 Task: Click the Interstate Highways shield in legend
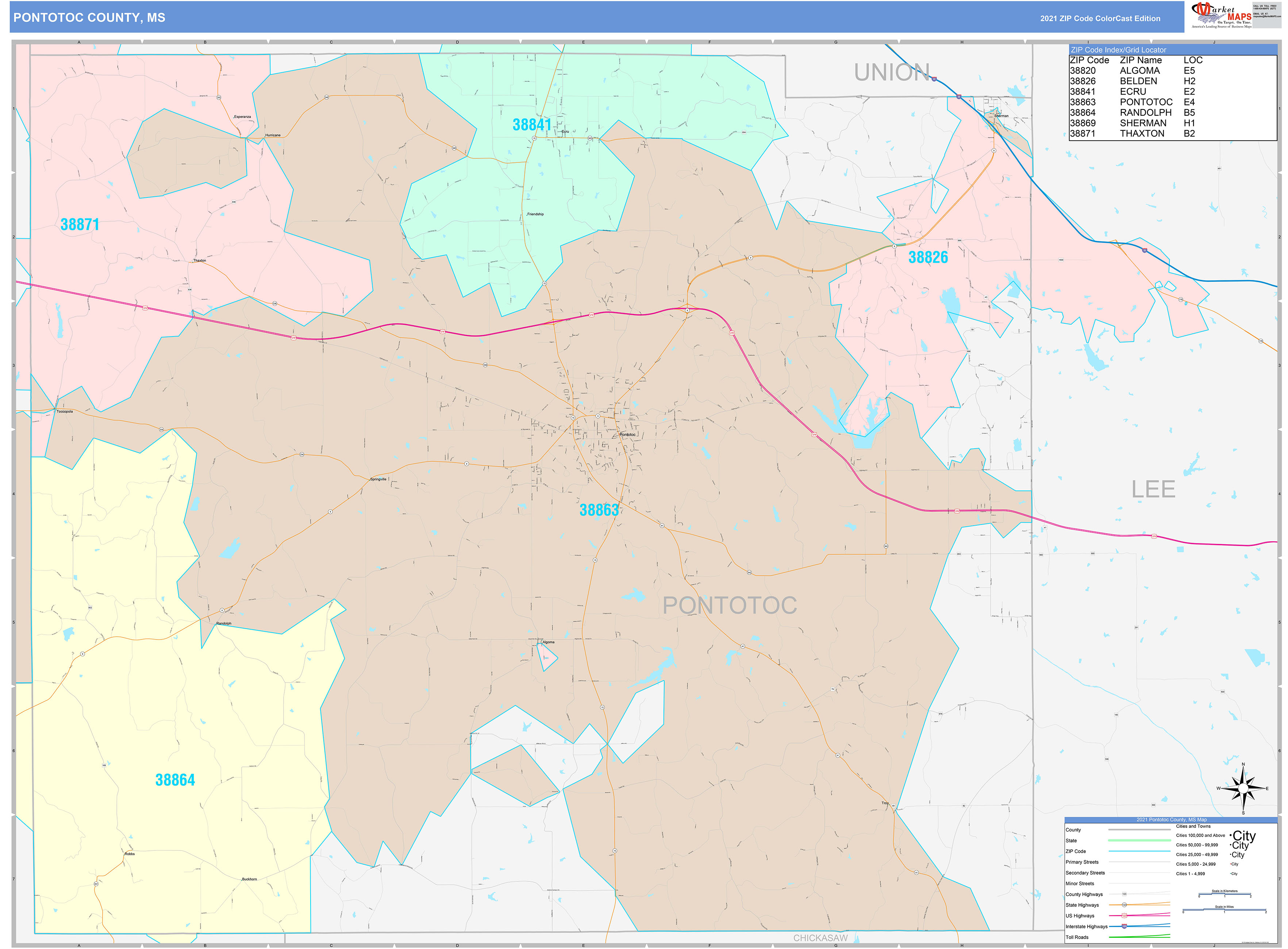1124,926
